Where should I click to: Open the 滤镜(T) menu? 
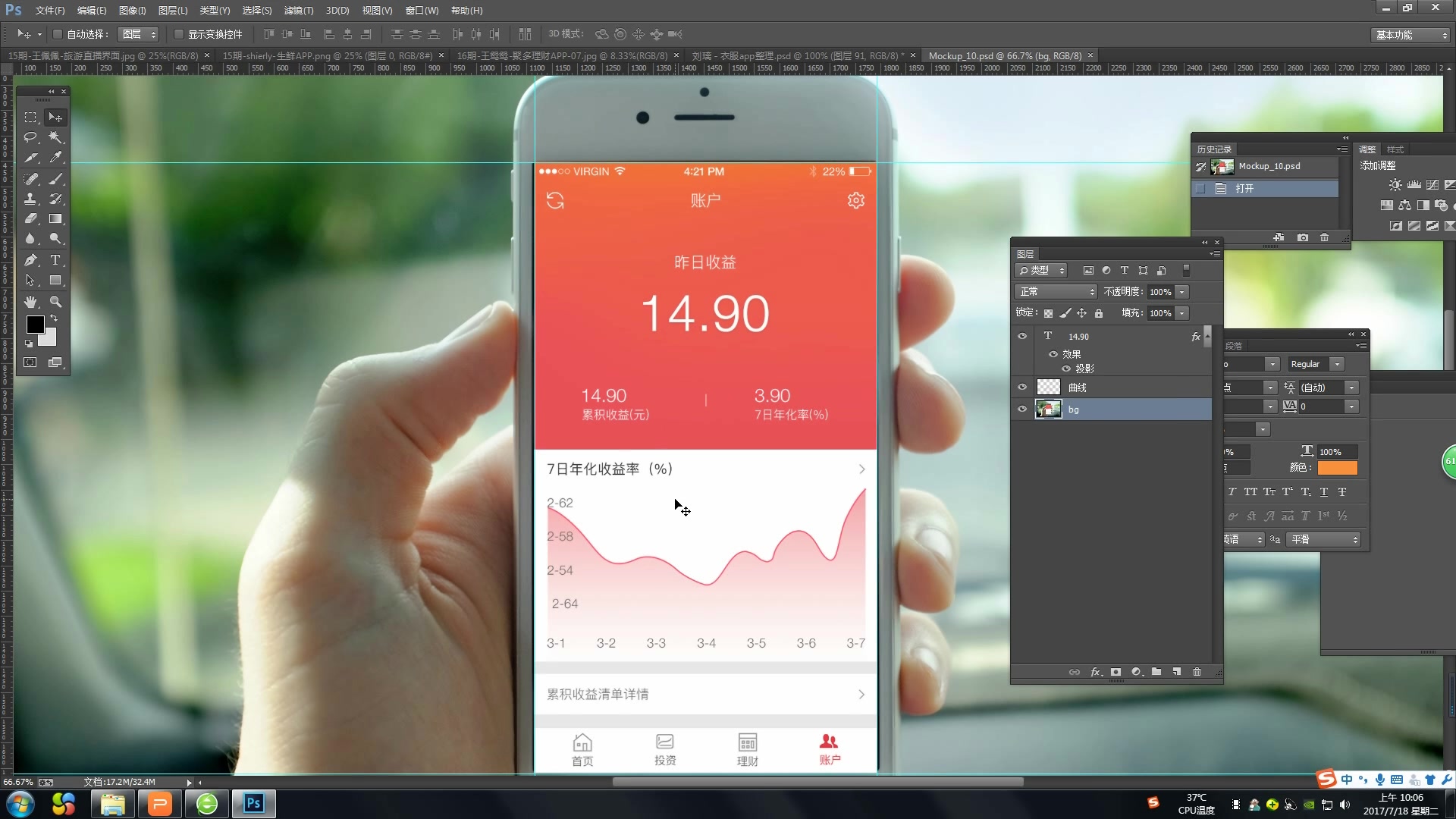(x=298, y=11)
